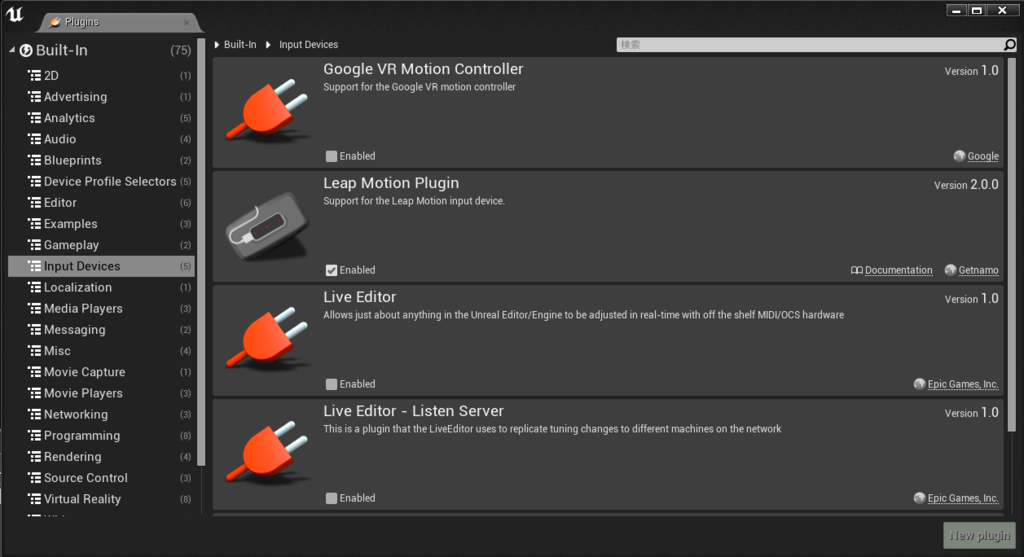The width and height of the screenshot is (1024, 557).
Task: Open Epic Games link for Listen Server
Action: click(x=963, y=498)
